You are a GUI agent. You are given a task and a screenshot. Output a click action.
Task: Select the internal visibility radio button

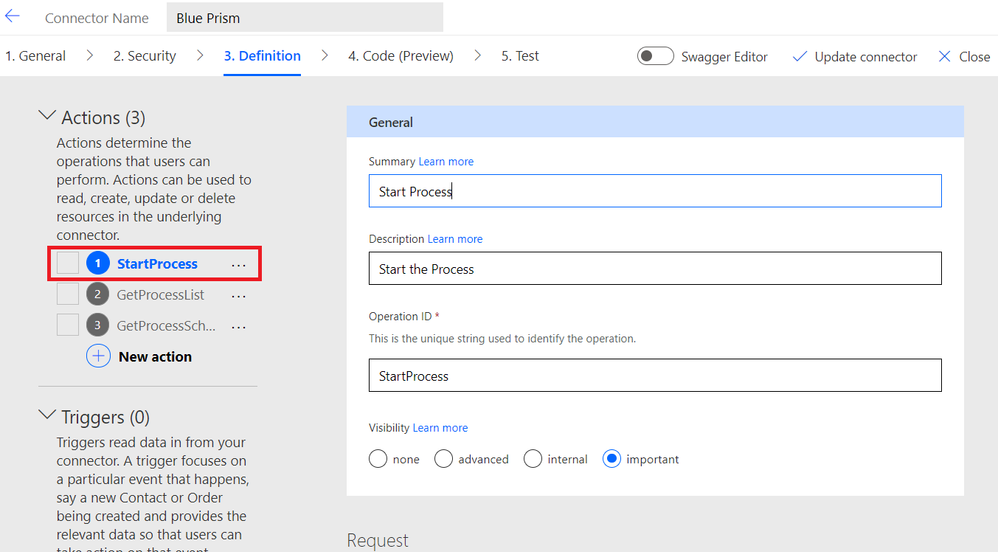pos(533,459)
